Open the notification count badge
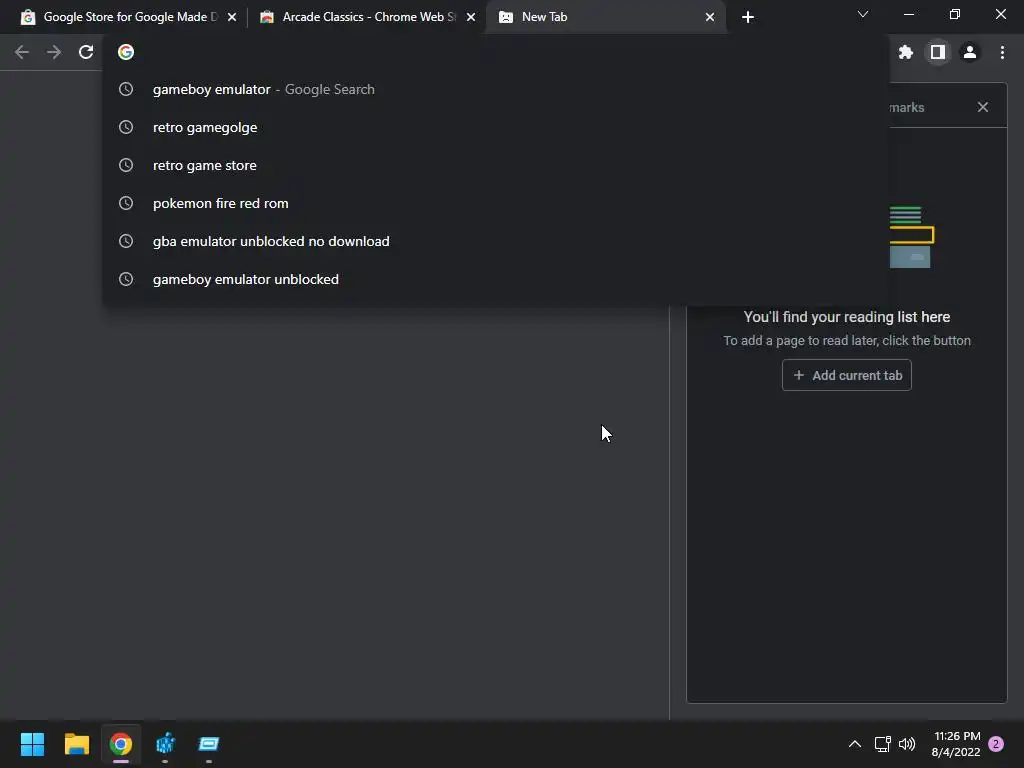This screenshot has width=1024, height=768. (x=996, y=744)
